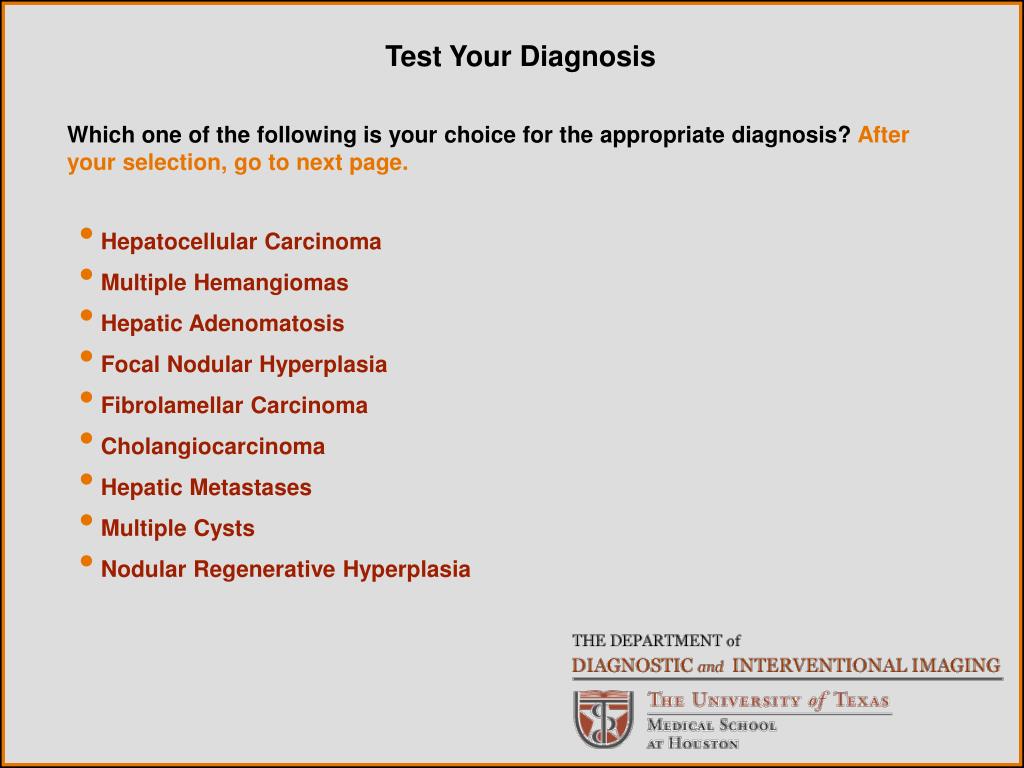This screenshot has width=1024, height=768.
Task: Click the bullet next to Hepatic Adenomatosis
Action: point(86,315)
